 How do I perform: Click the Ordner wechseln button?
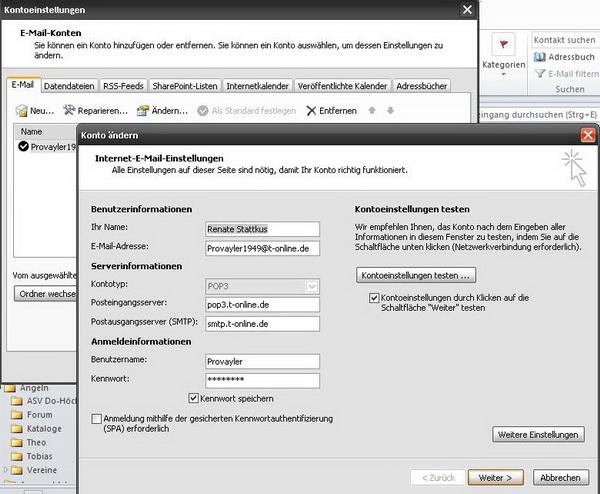[46, 293]
